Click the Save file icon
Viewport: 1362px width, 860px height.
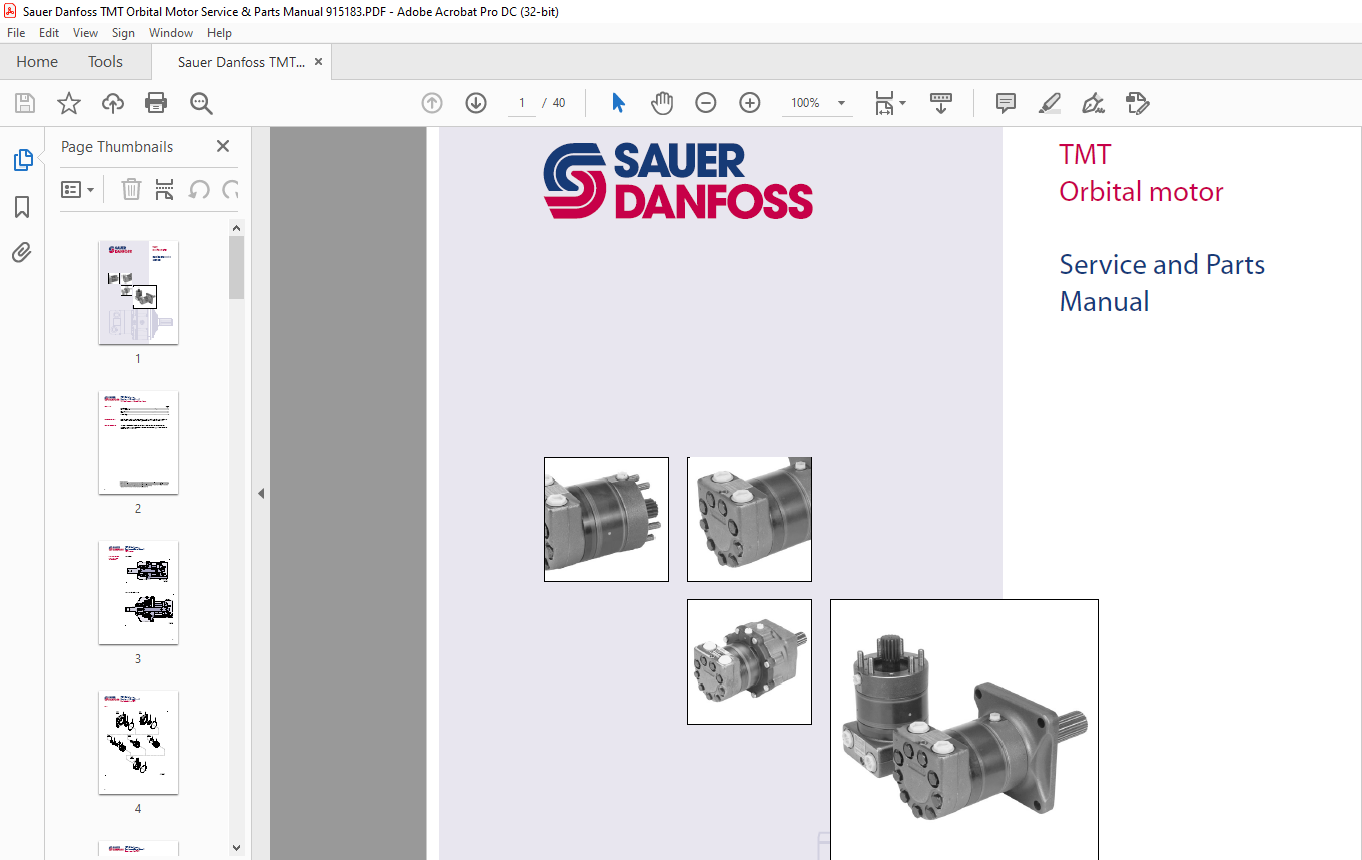tap(25, 103)
